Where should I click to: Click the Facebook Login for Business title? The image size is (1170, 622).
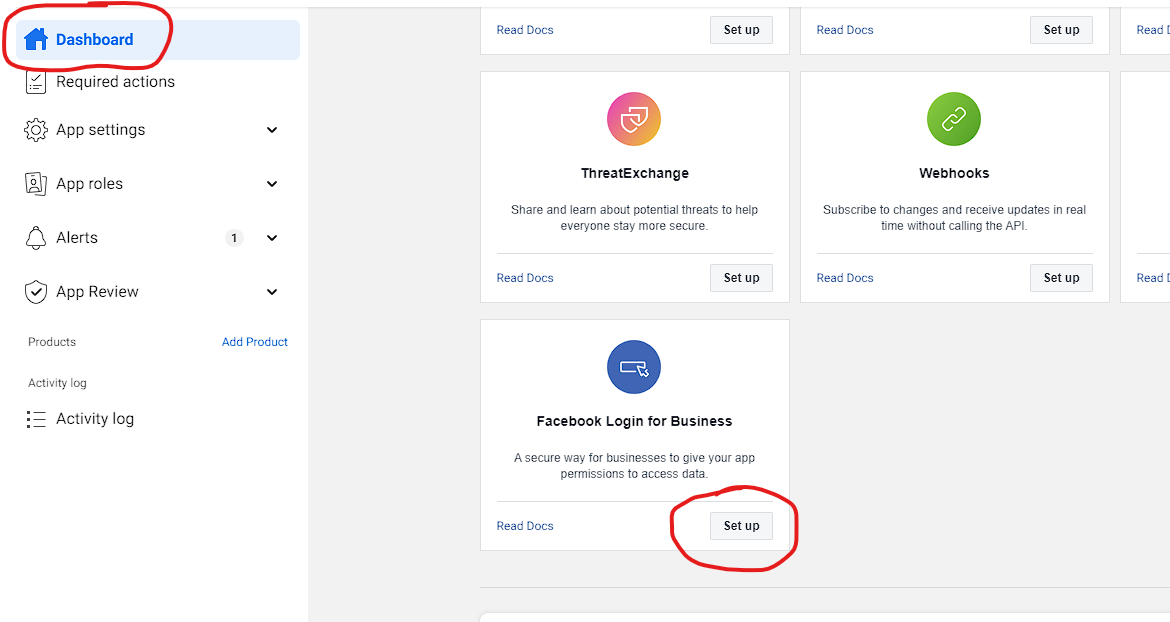click(634, 421)
